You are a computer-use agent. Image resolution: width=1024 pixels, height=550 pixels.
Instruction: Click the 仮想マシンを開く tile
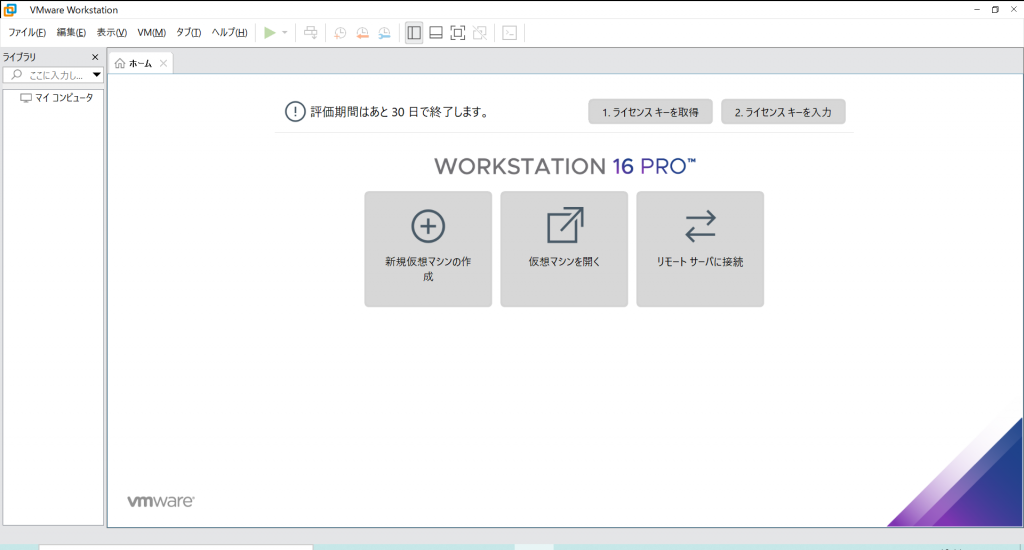coord(564,249)
